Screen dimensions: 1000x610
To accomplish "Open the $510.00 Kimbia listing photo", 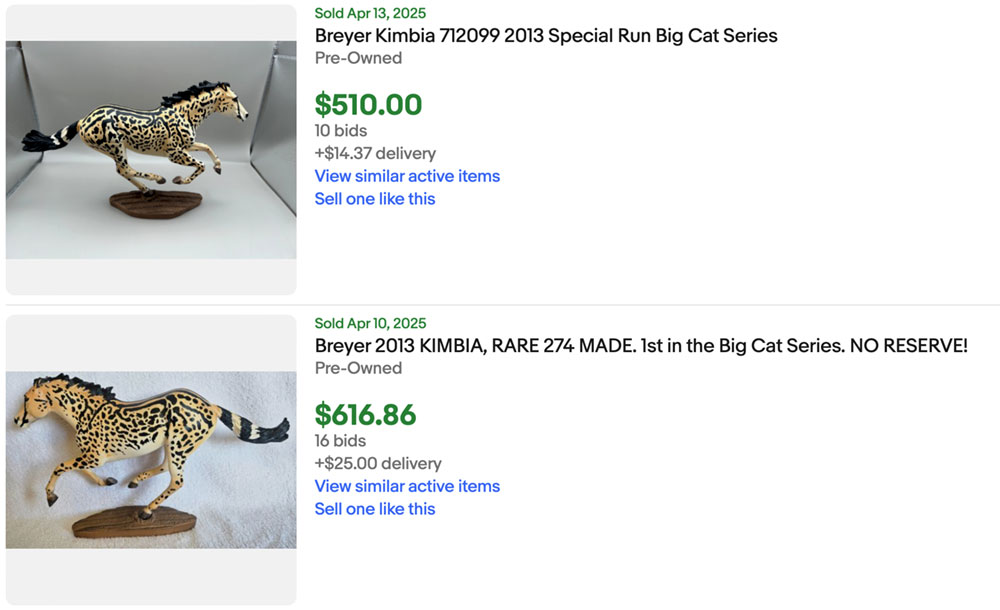I will (x=151, y=150).
